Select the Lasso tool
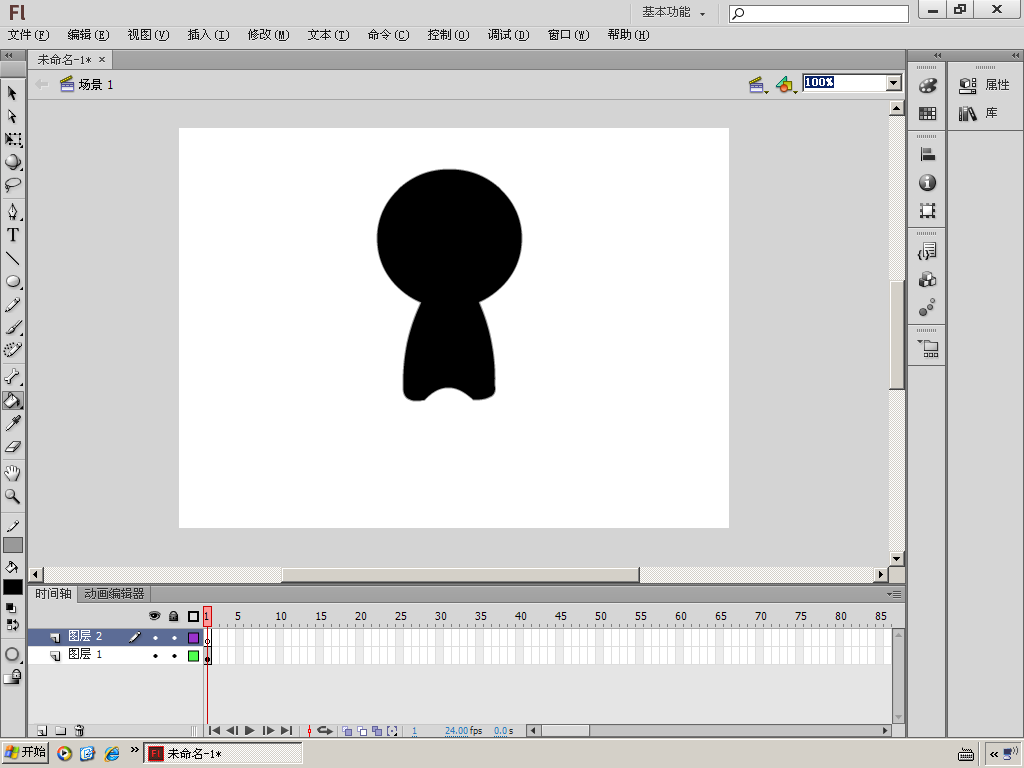 [13, 185]
